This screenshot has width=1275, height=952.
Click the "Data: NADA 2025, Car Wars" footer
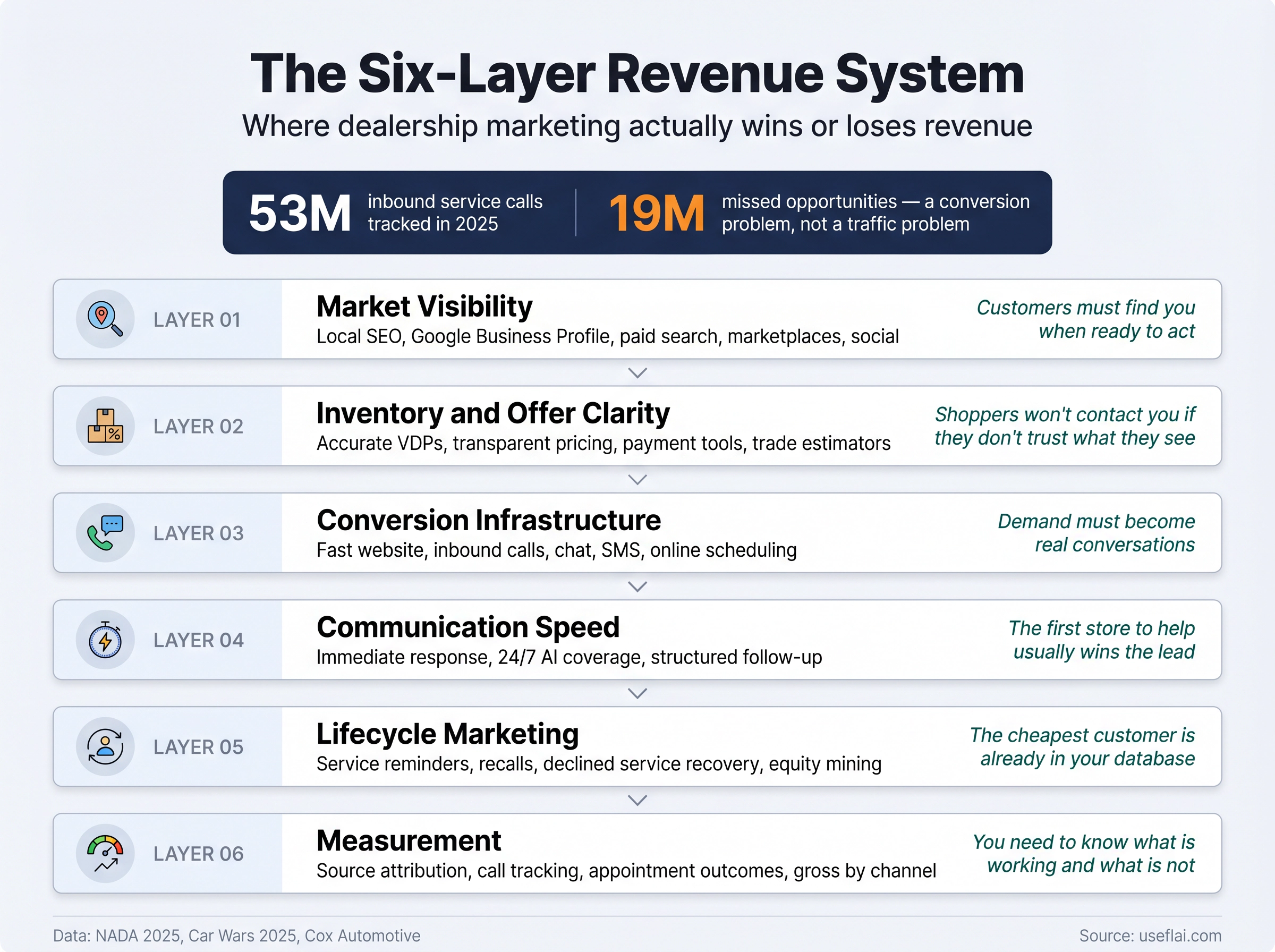point(236,936)
